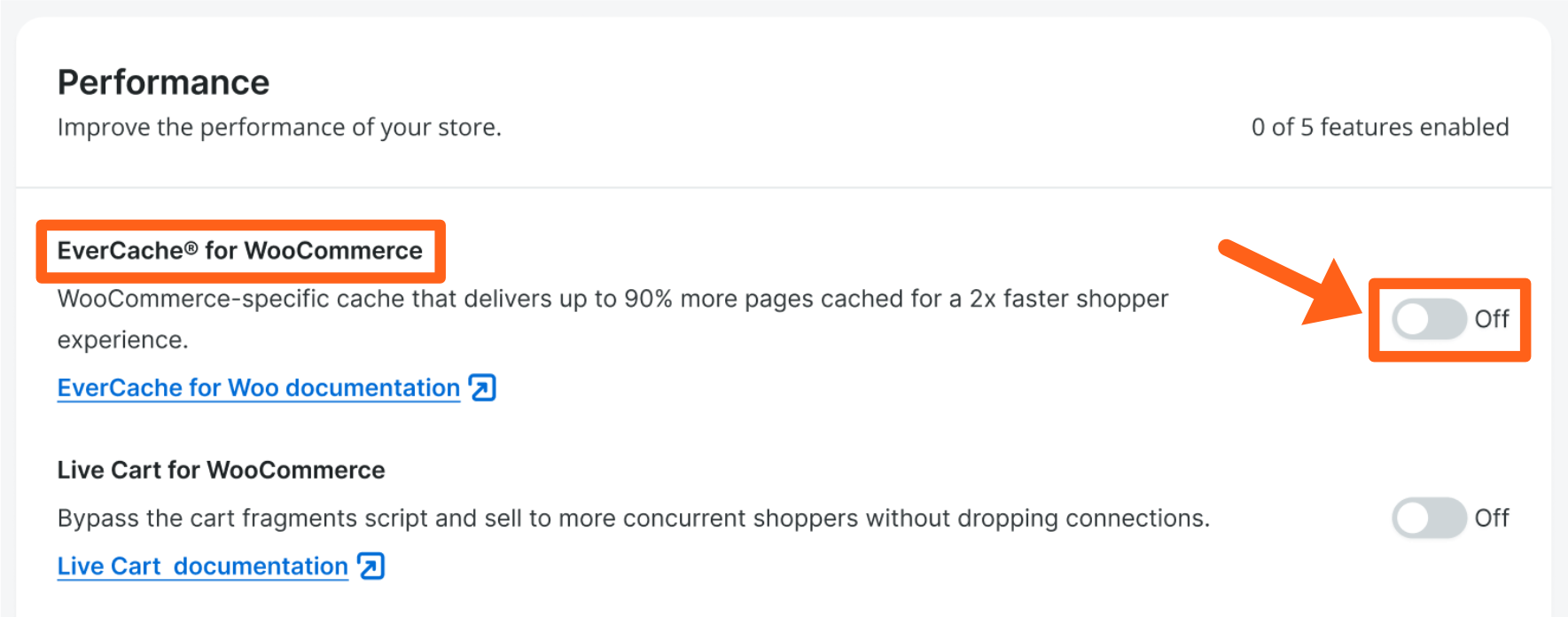Click the '90%' figure in EverCache description
The image size is (1568, 617).
click(x=648, y=299)
